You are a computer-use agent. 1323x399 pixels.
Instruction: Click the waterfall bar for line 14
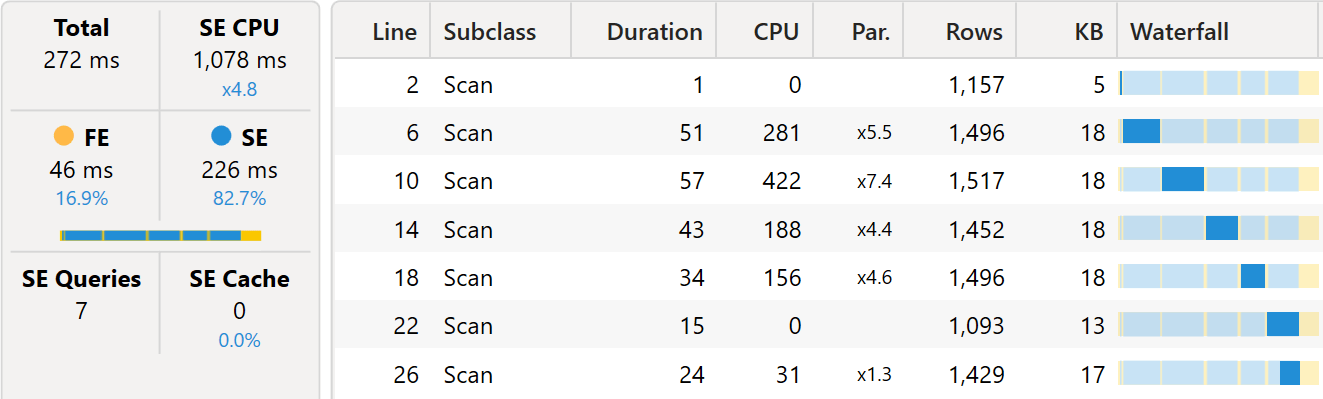click(x=1222, y=228)
